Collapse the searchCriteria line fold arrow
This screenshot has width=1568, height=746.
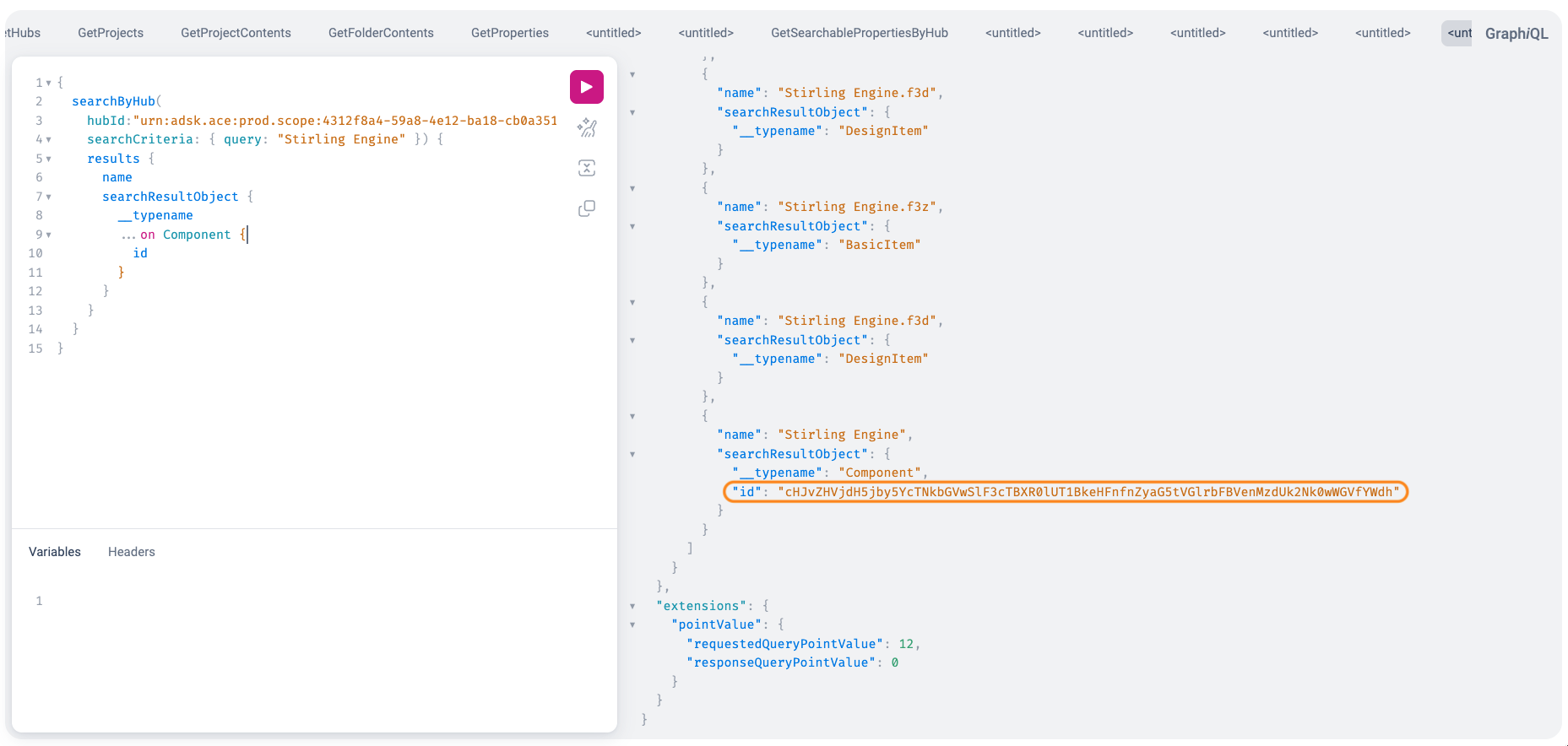point(49,140)
